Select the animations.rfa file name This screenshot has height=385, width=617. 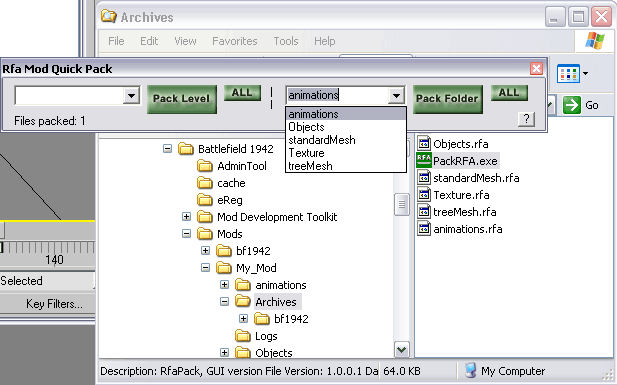(x=468, y=229)
